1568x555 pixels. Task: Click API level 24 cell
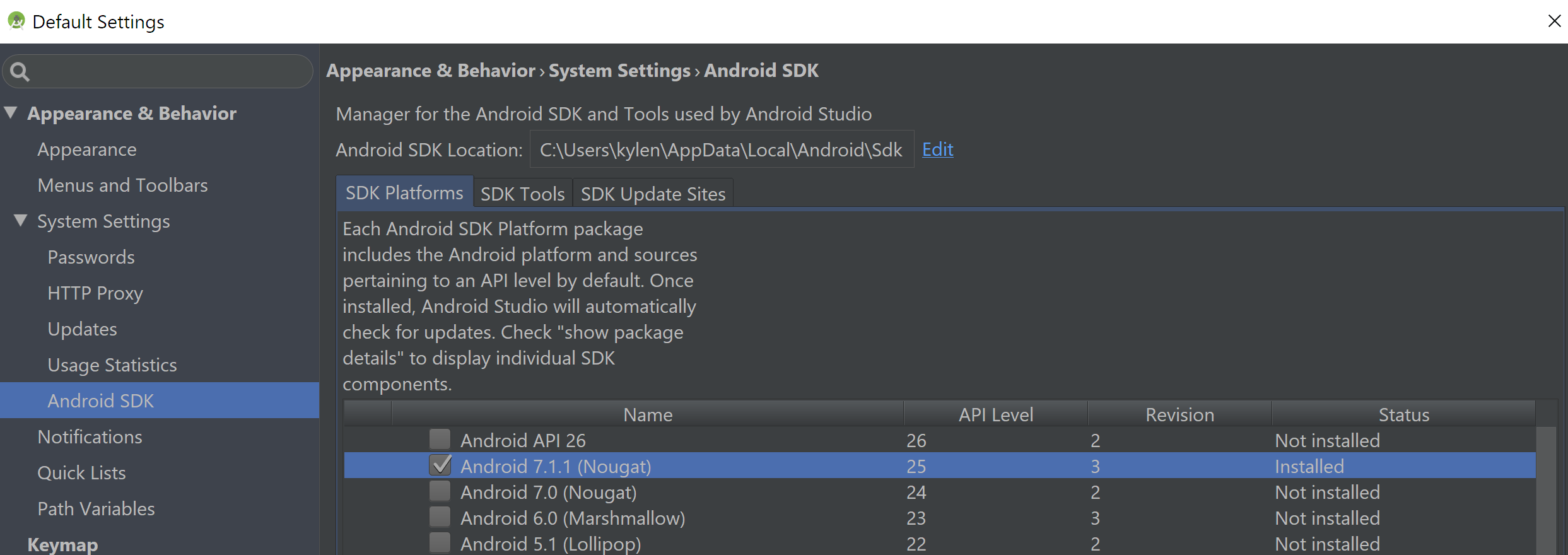coord(916,493)
